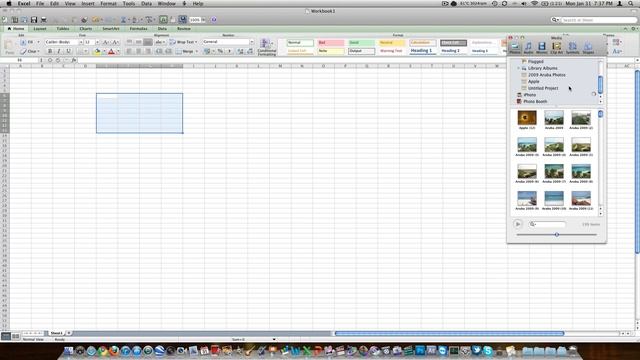Apply the Neutral cell style
Screen dimensions: 640x360
(x=391, y=42)
